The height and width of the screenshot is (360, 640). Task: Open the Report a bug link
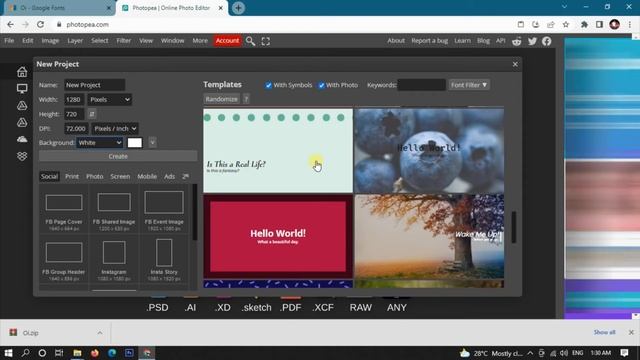(429, 41)
